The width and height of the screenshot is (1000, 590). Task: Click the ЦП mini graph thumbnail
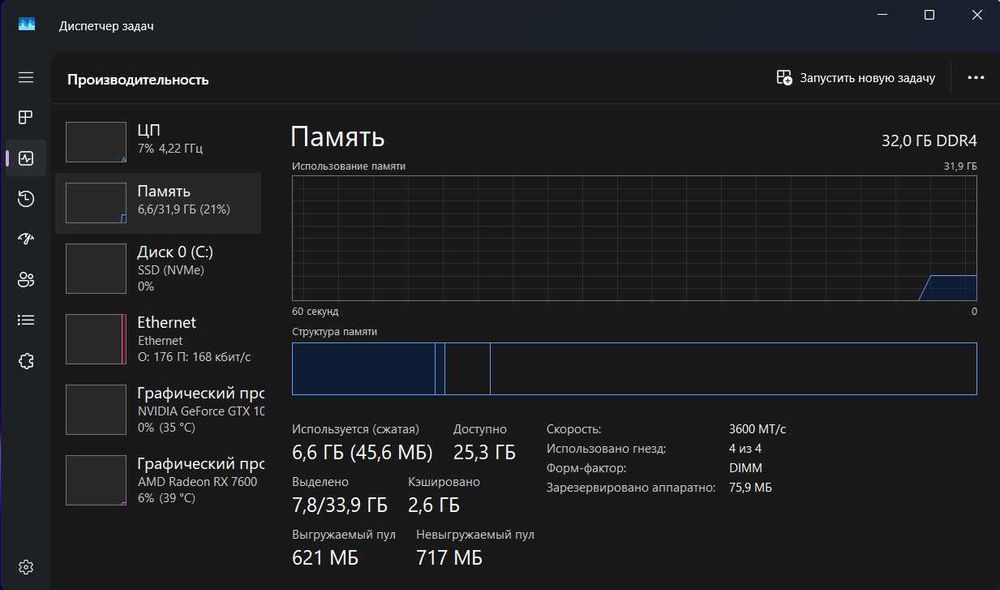click(x=96, y=142)
